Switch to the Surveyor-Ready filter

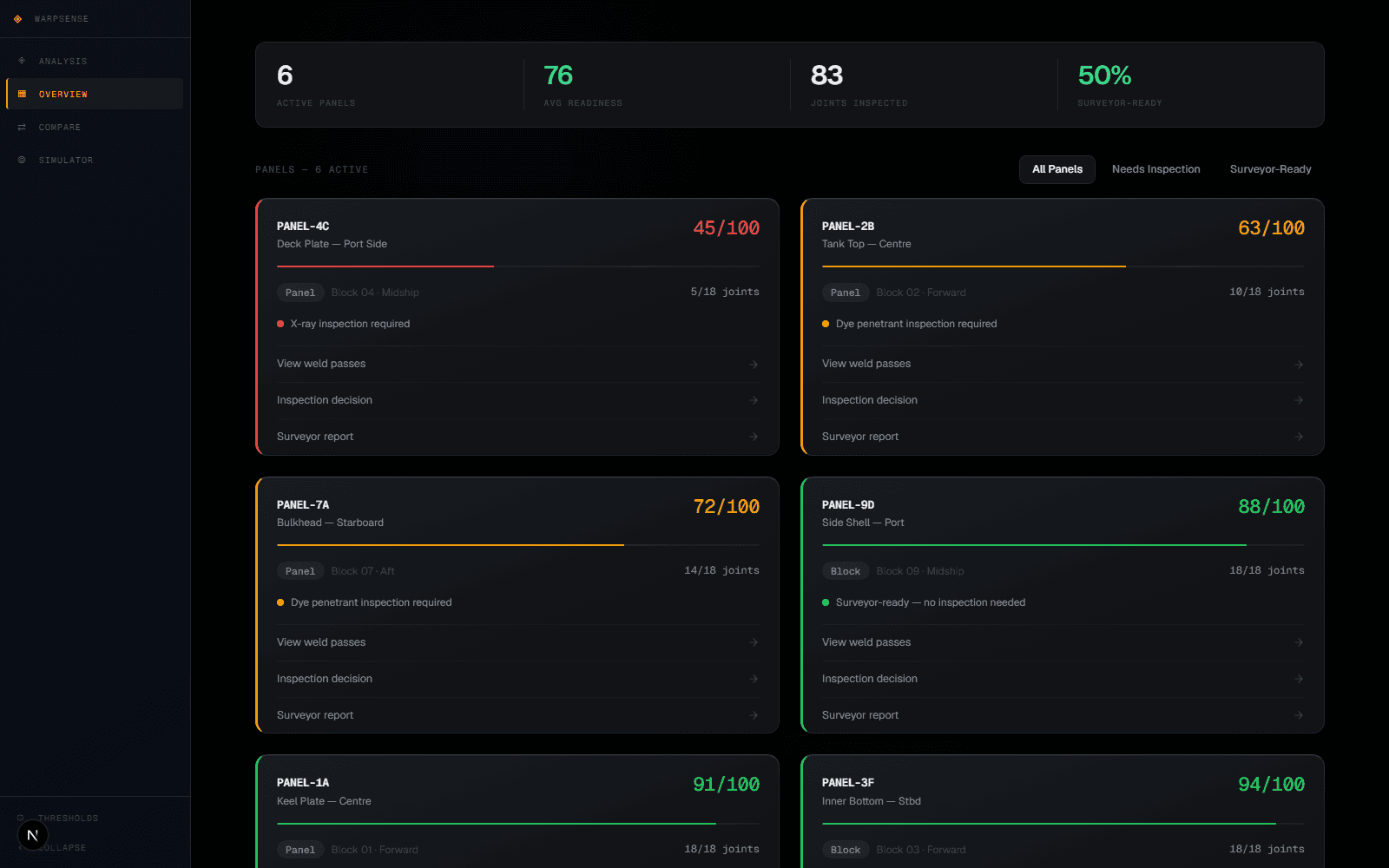pos(1270,169)
